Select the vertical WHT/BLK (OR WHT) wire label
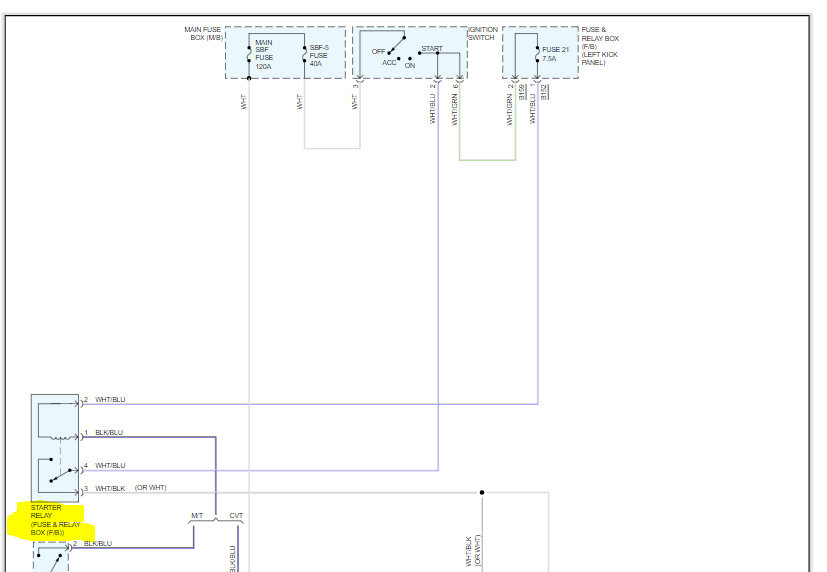Screen dimensions: 827x572 tap(473, 551)
